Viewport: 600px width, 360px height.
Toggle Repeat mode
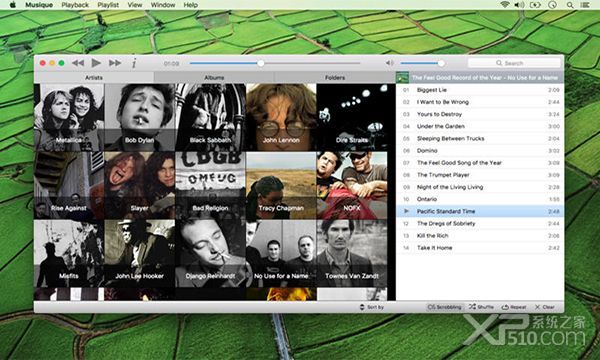point(514,307)
